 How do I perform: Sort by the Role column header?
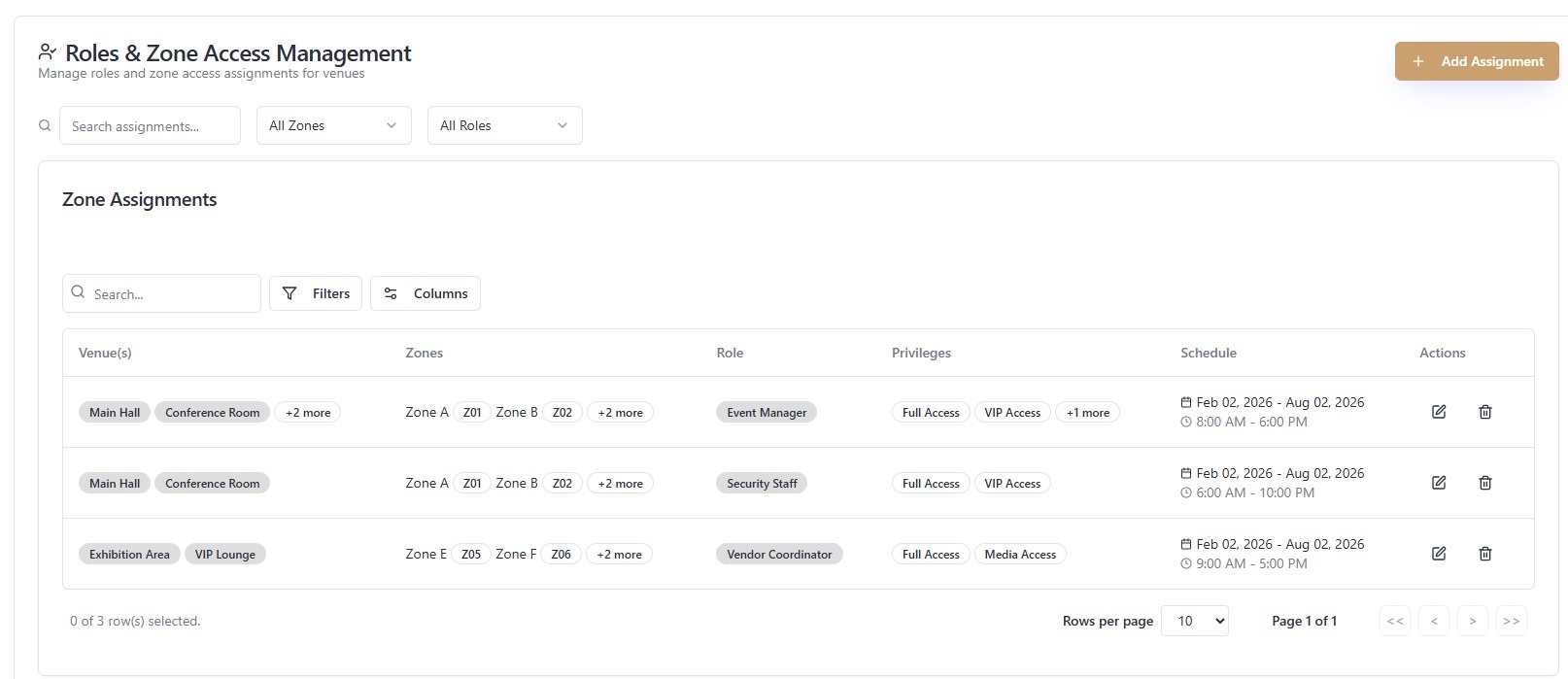(730, 353)
